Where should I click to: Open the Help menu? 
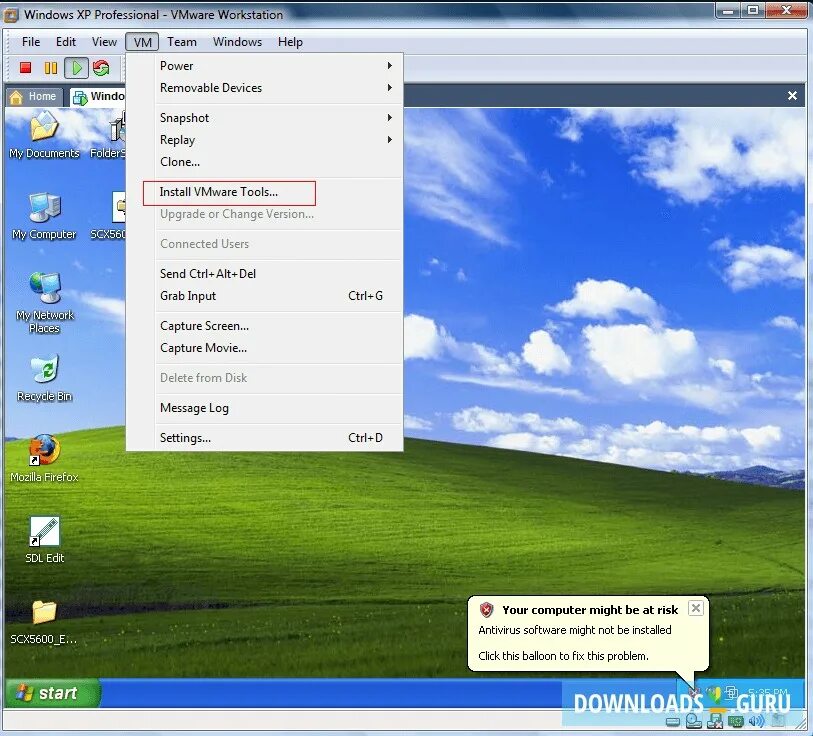290,41
